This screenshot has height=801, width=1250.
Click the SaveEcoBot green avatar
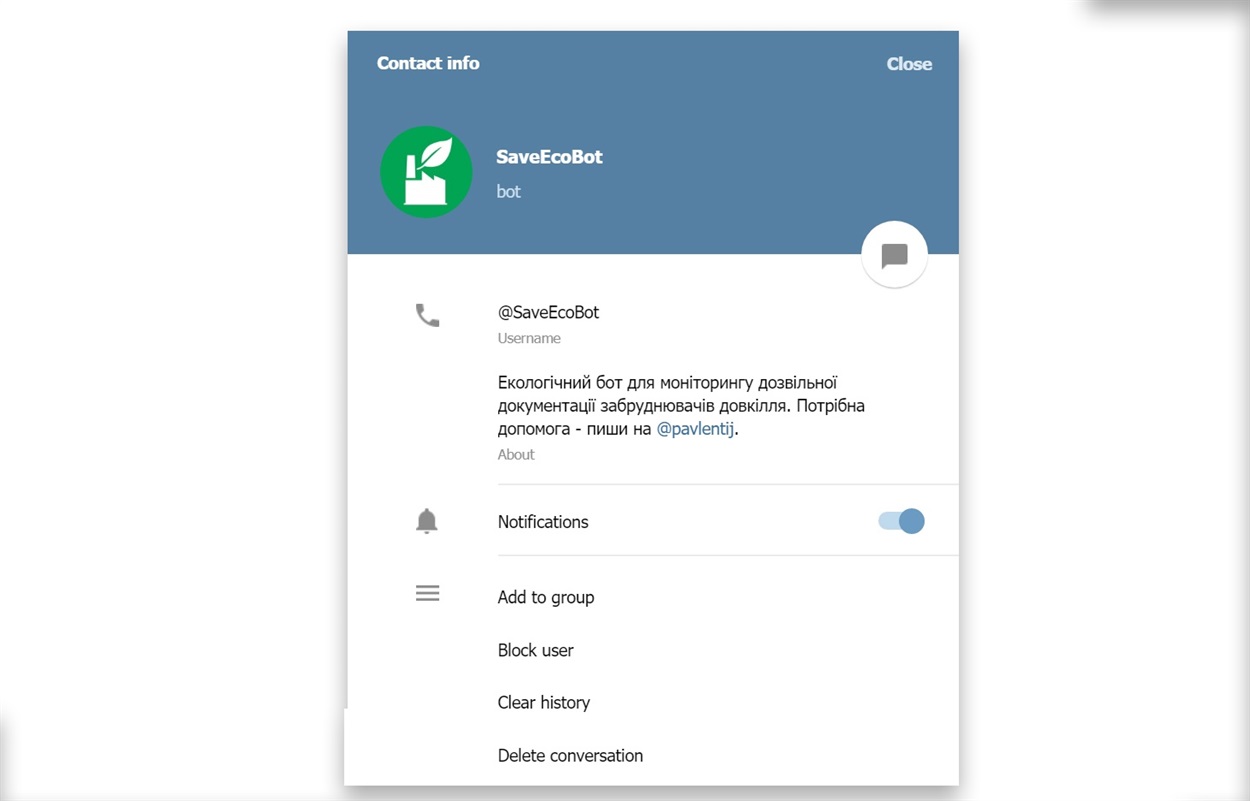pyautogui.click(x=426, y=172)
